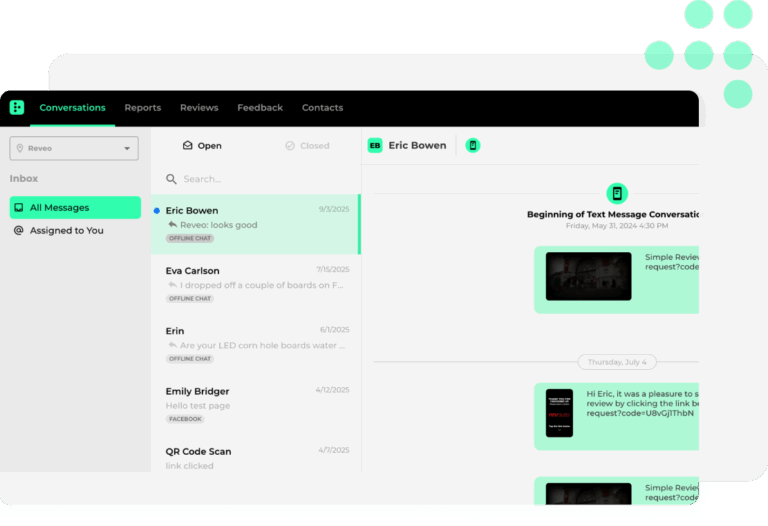The width and height of the screenshot is (768, 526).
Task: Click the reply arrow icon in Eva Carlson's message
Action: pos(172,285)
